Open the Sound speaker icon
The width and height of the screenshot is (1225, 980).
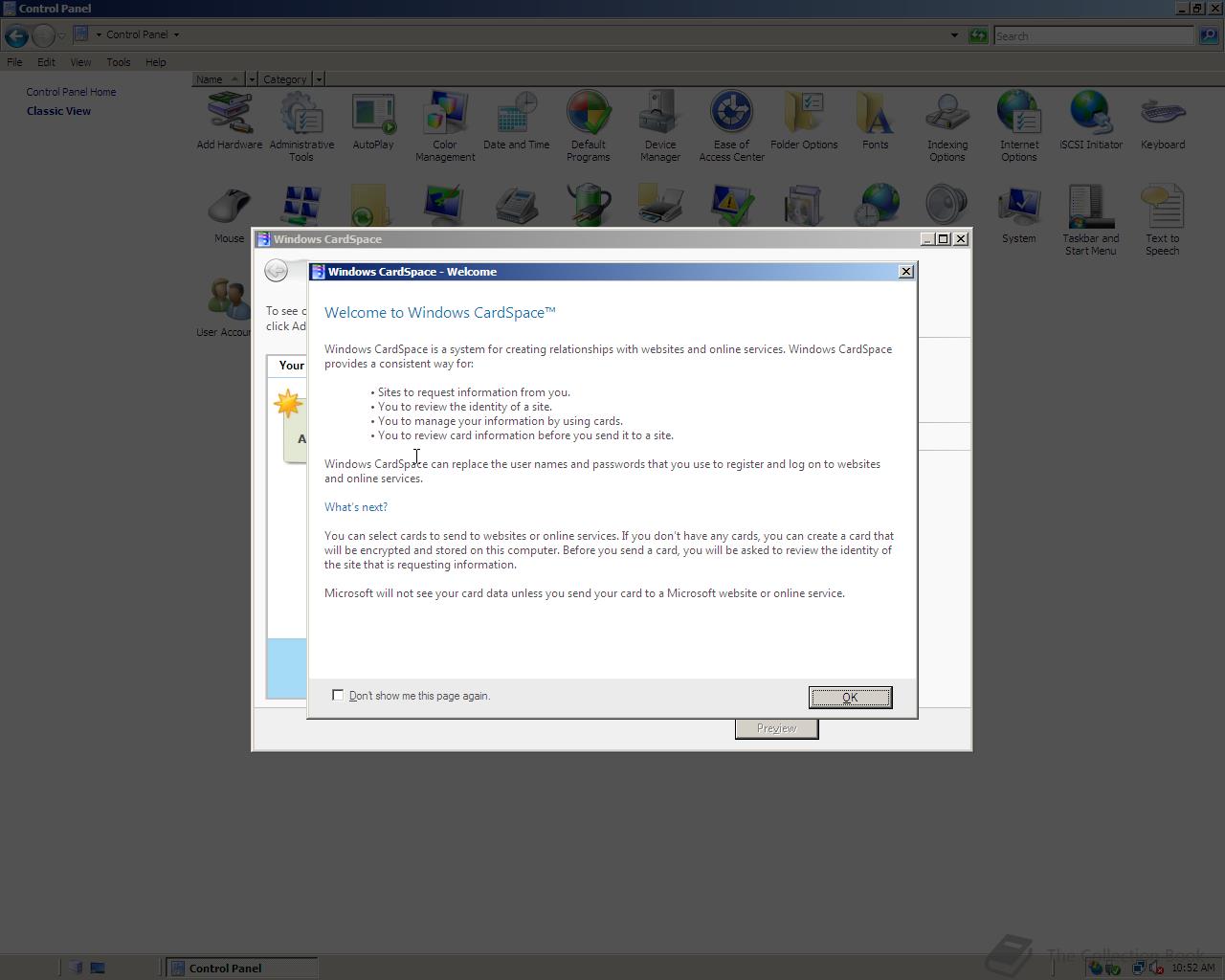[947, 205]
